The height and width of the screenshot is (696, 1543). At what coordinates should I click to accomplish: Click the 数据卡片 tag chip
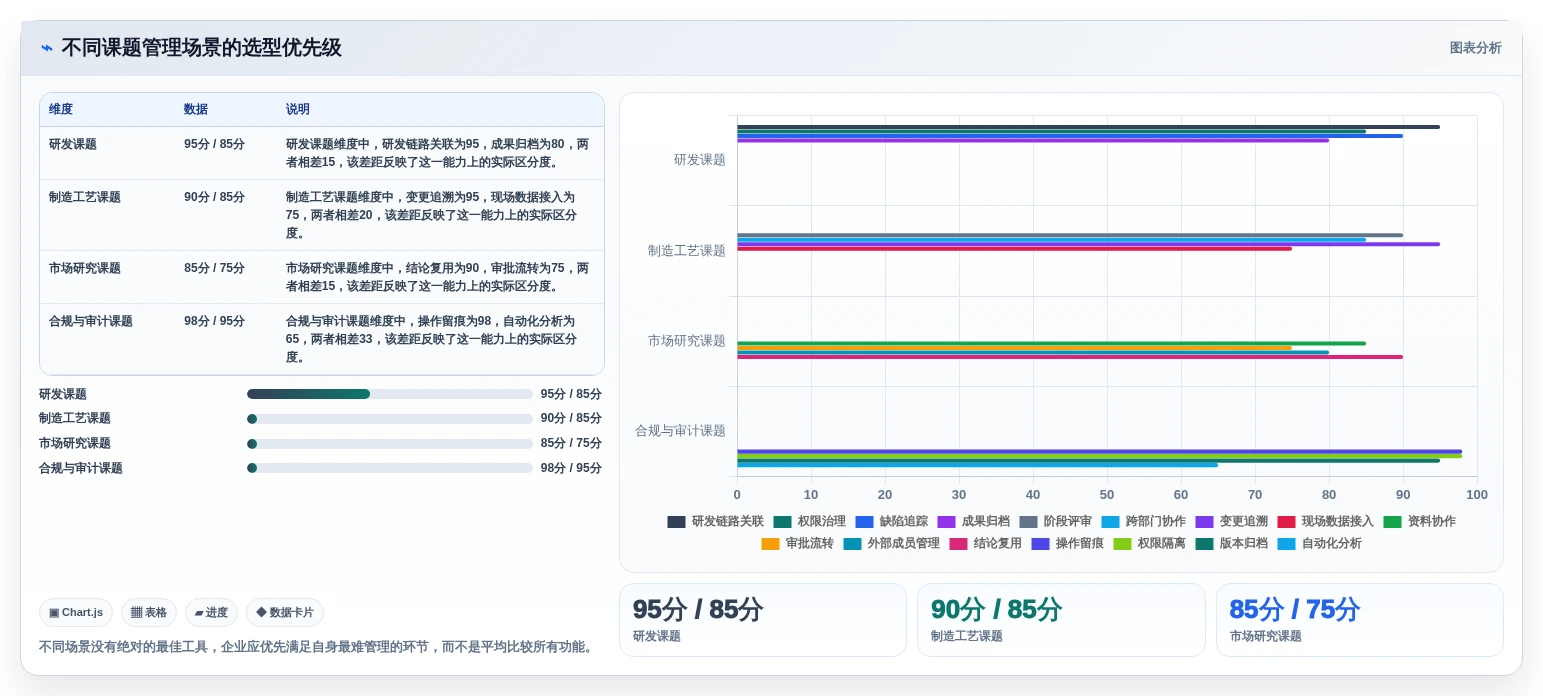(x=285, y=613)
